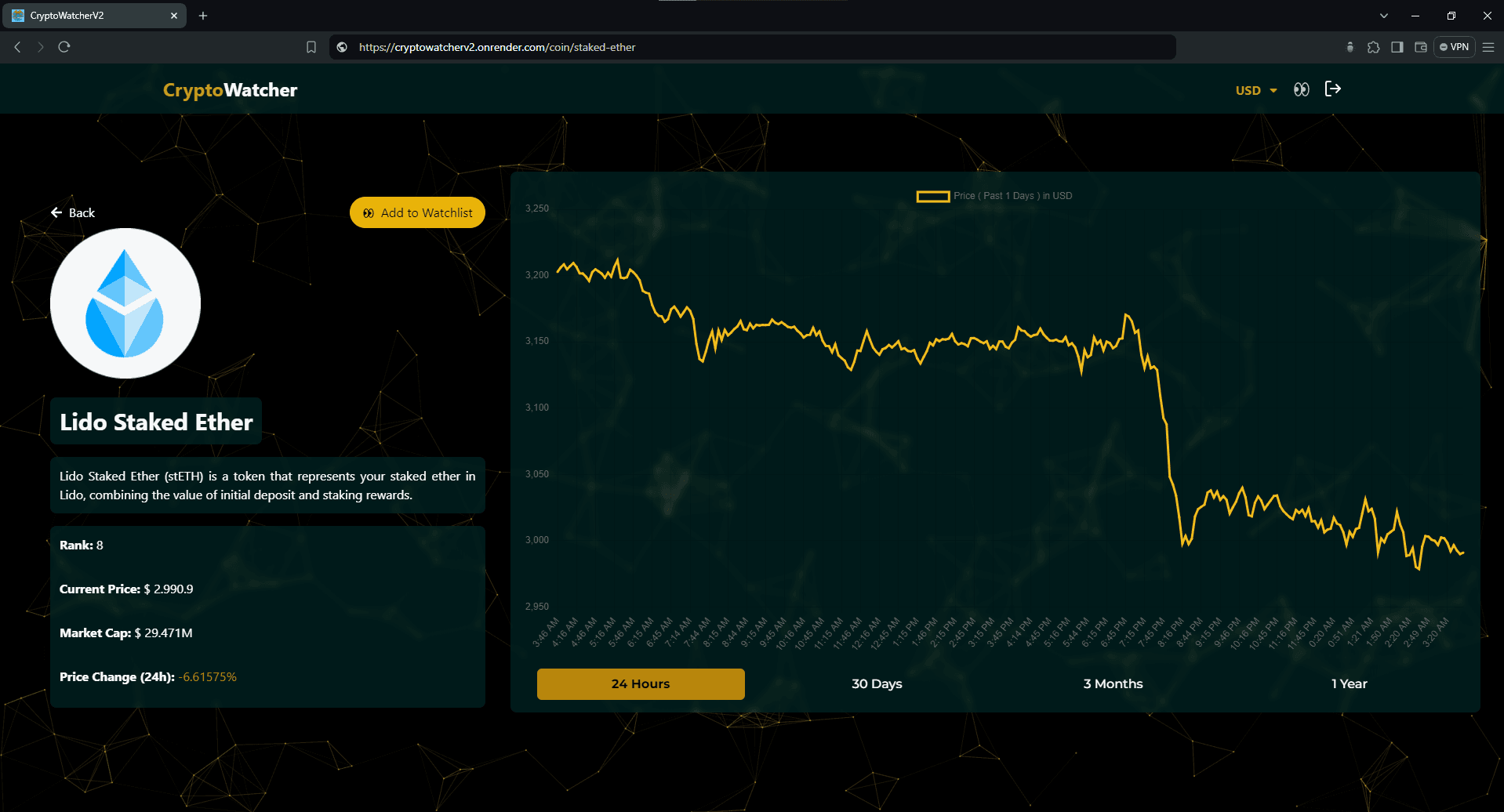Open the browser hamburger menu
The height and width of the screenshot is (812, 1504).
click(1488, 47)
